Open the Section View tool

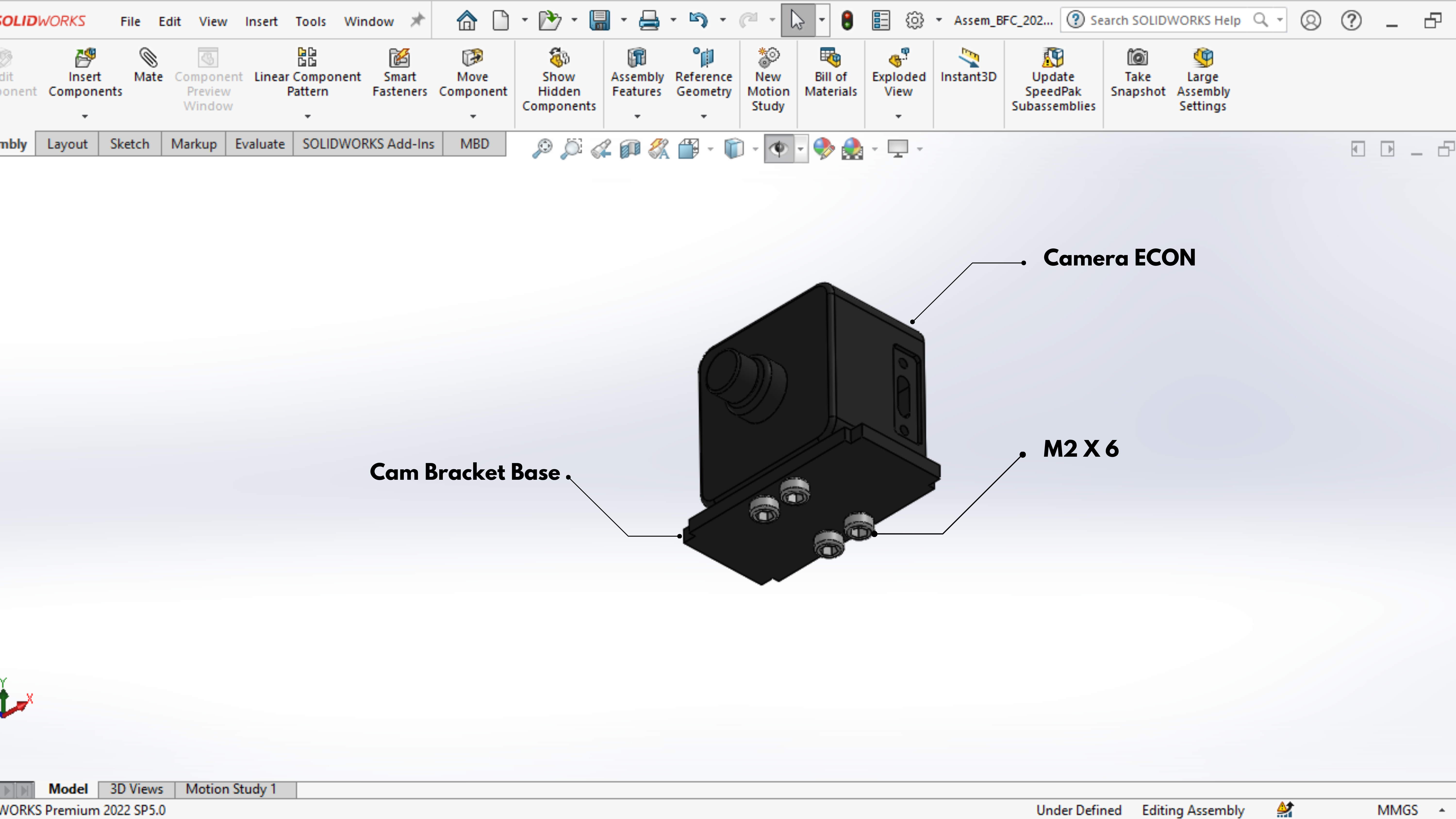point(630,149)
